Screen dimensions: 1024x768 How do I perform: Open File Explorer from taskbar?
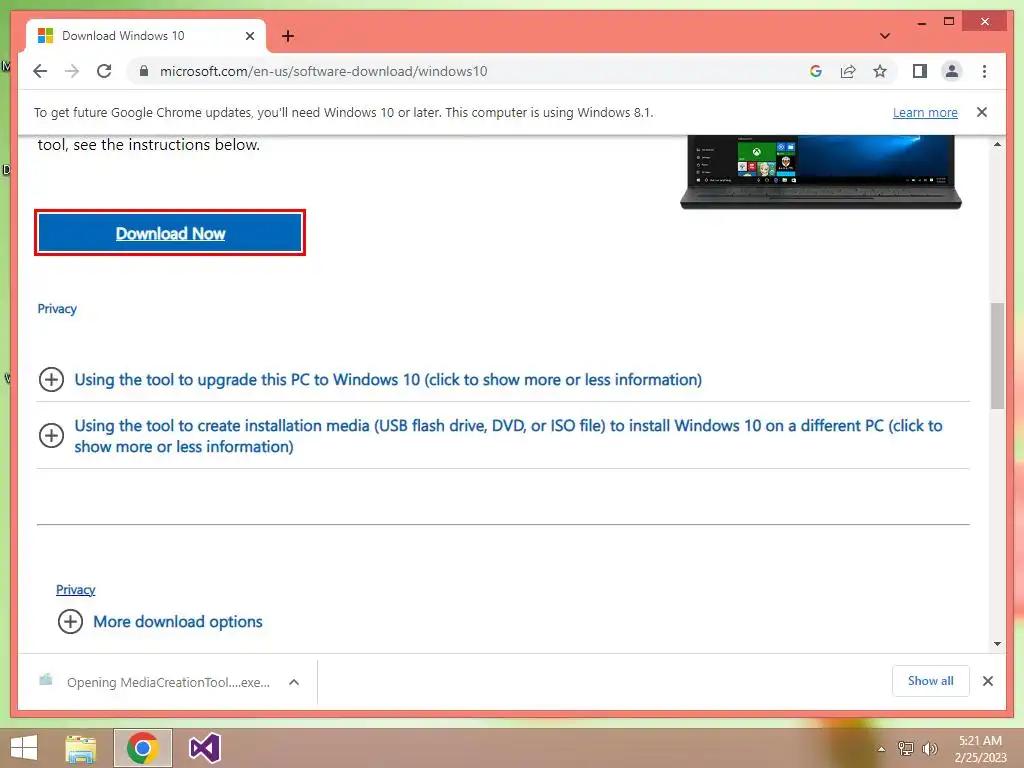[x=81, y=748]
